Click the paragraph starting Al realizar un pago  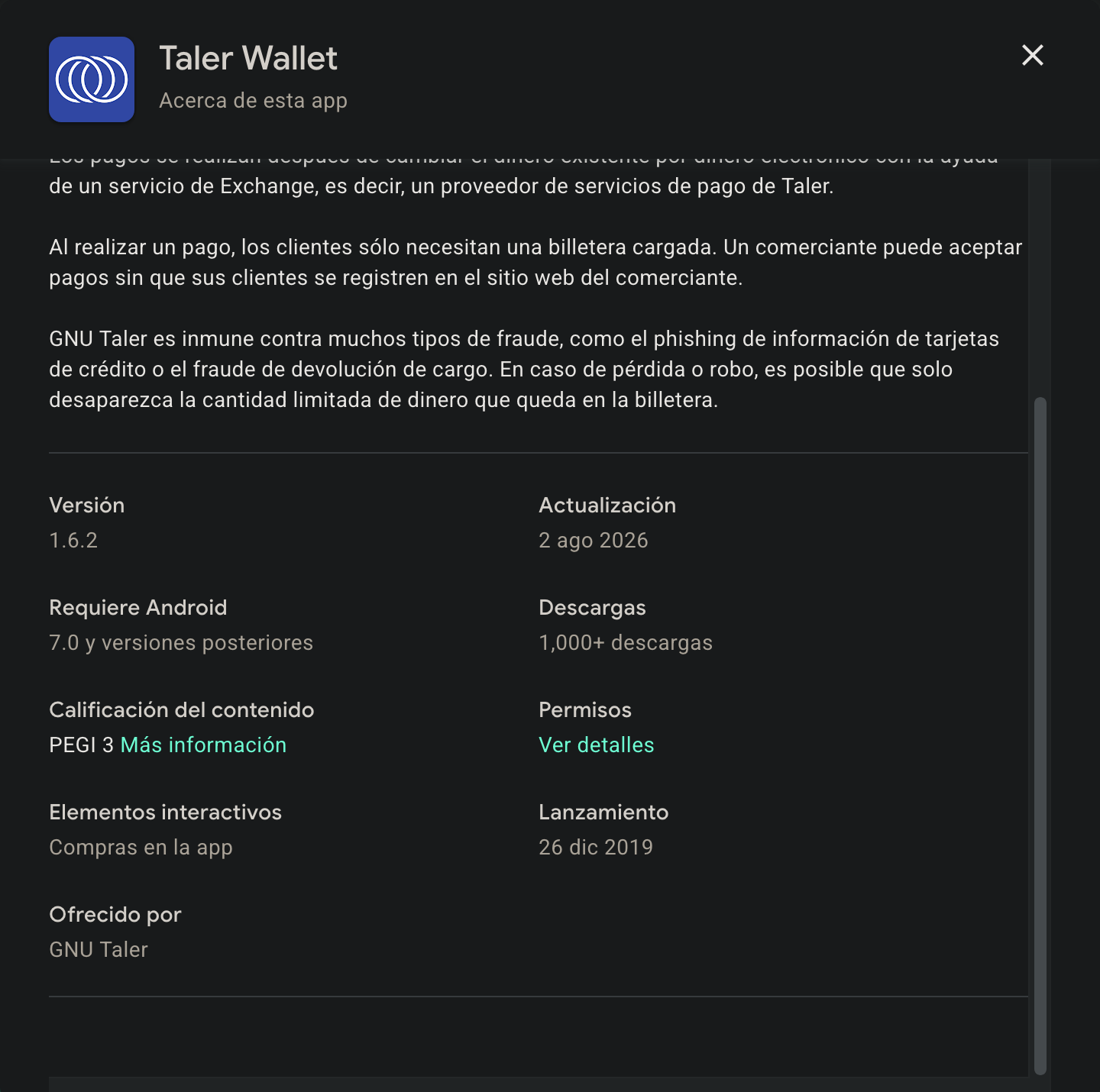tap(535, 262)
